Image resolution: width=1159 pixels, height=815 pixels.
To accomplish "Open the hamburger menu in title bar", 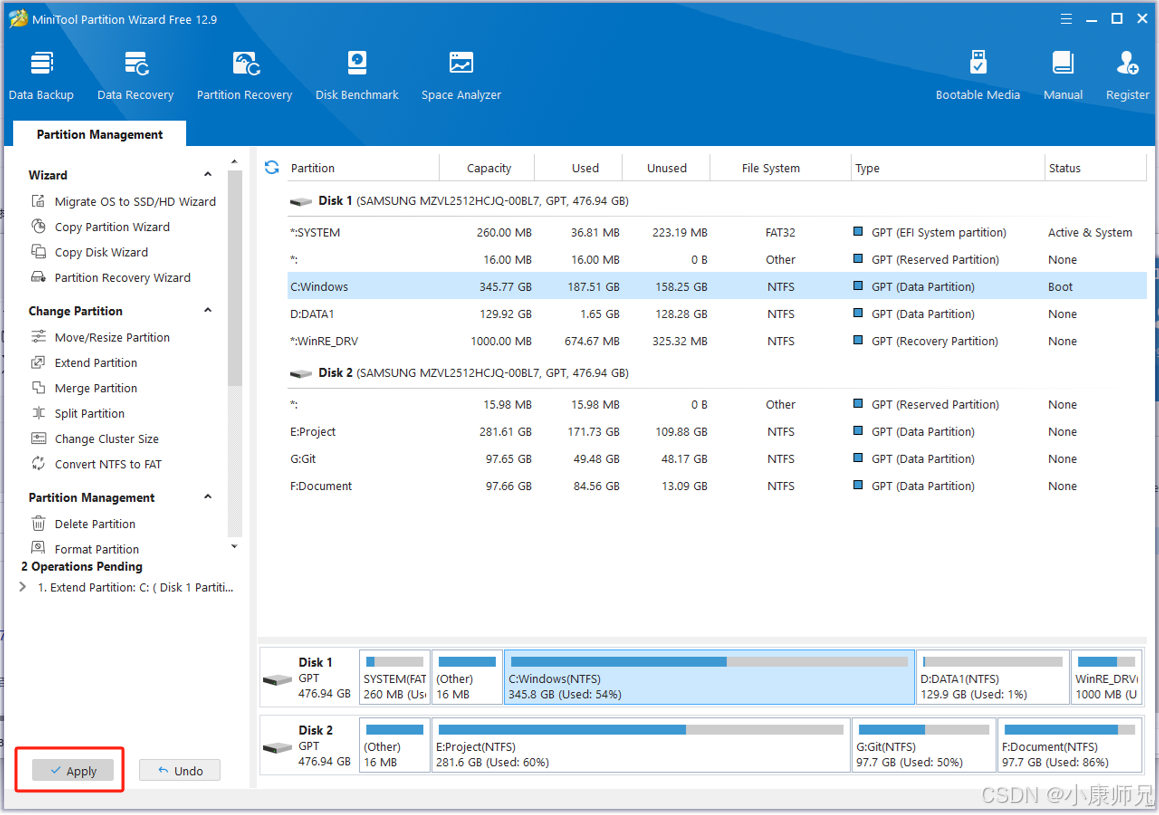I will [1066, 19].
